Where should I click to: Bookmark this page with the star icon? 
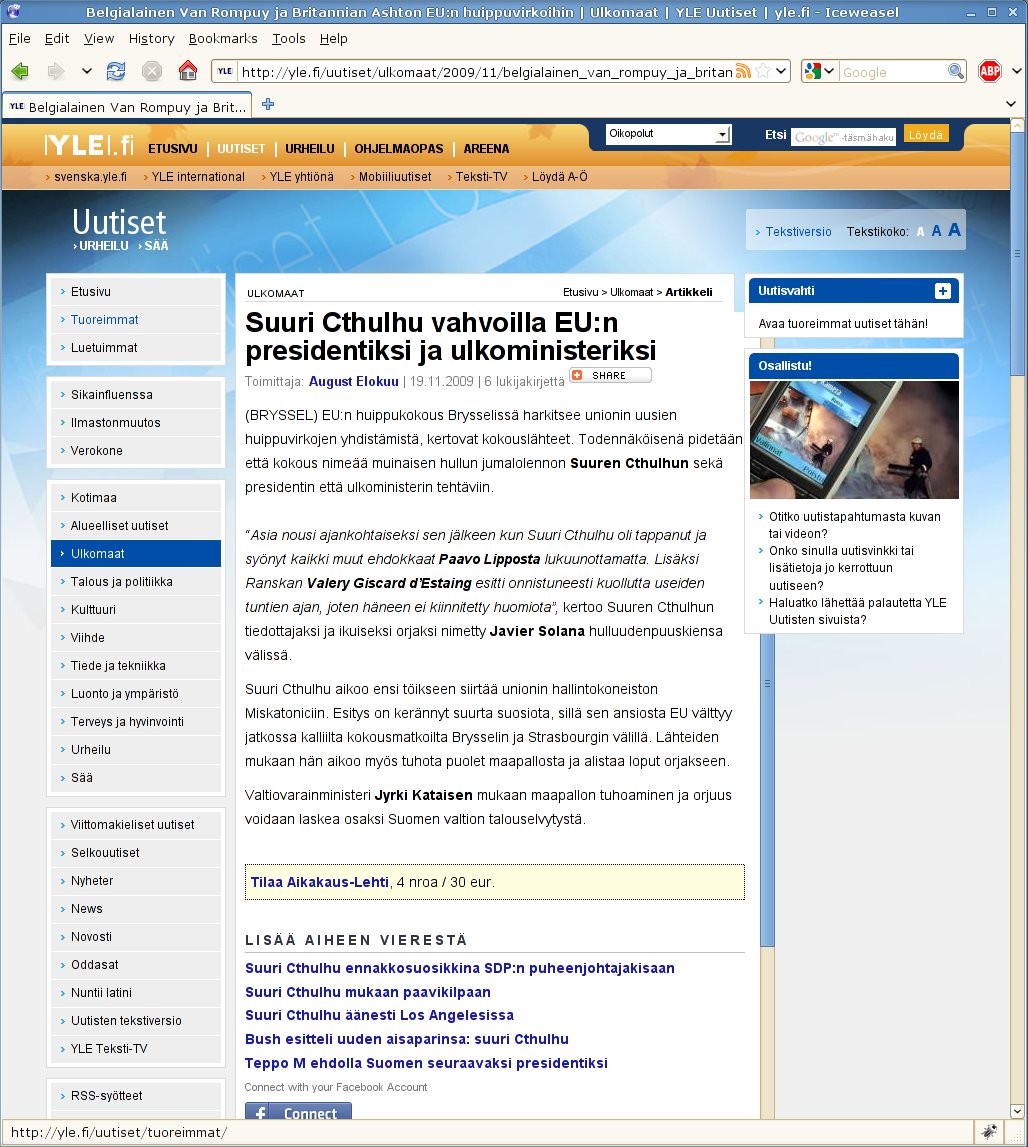point(763,71)
